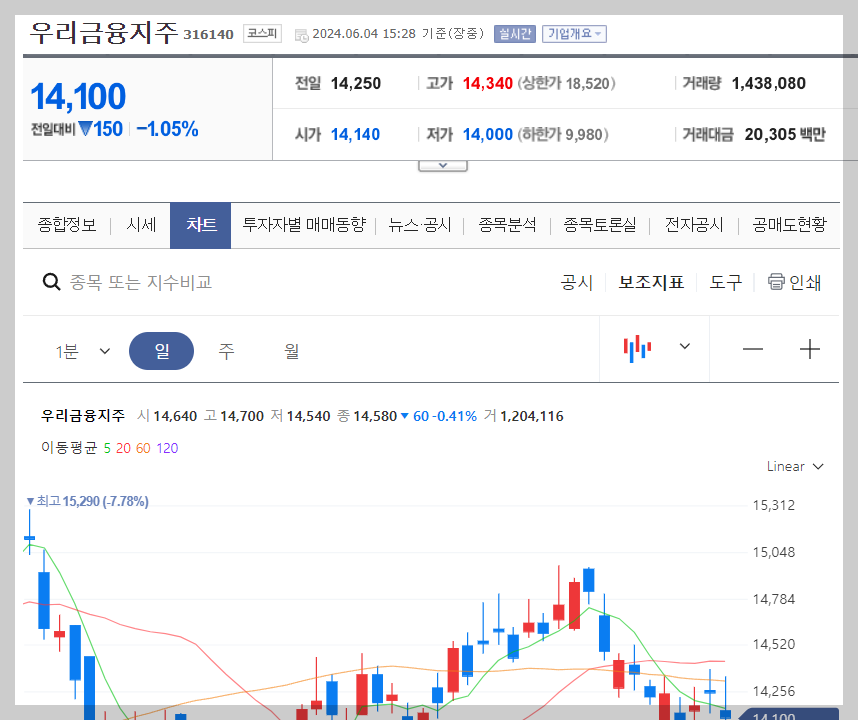
Task: Open the 전자공시 tab
Action: [694, 225]
